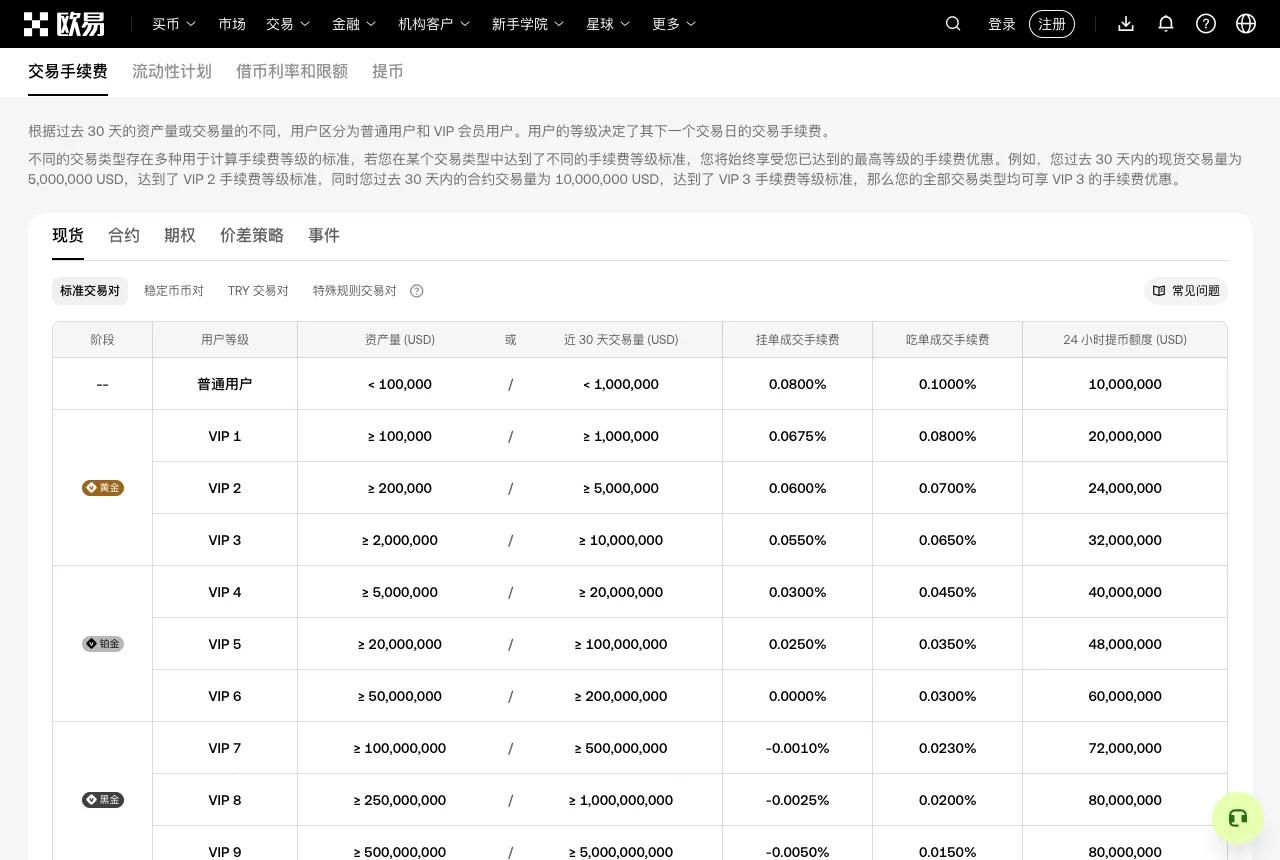Click the 登录 link
1280x860 pixels.
pyautogui.click(x=1002, y=24)
